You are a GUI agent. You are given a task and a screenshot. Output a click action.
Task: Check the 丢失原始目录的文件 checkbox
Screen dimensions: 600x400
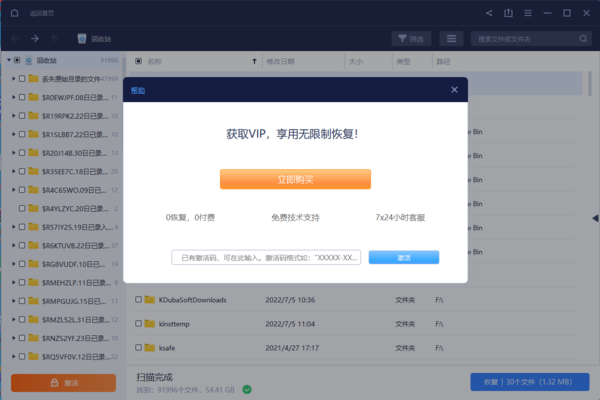click(x=22, y=78)
